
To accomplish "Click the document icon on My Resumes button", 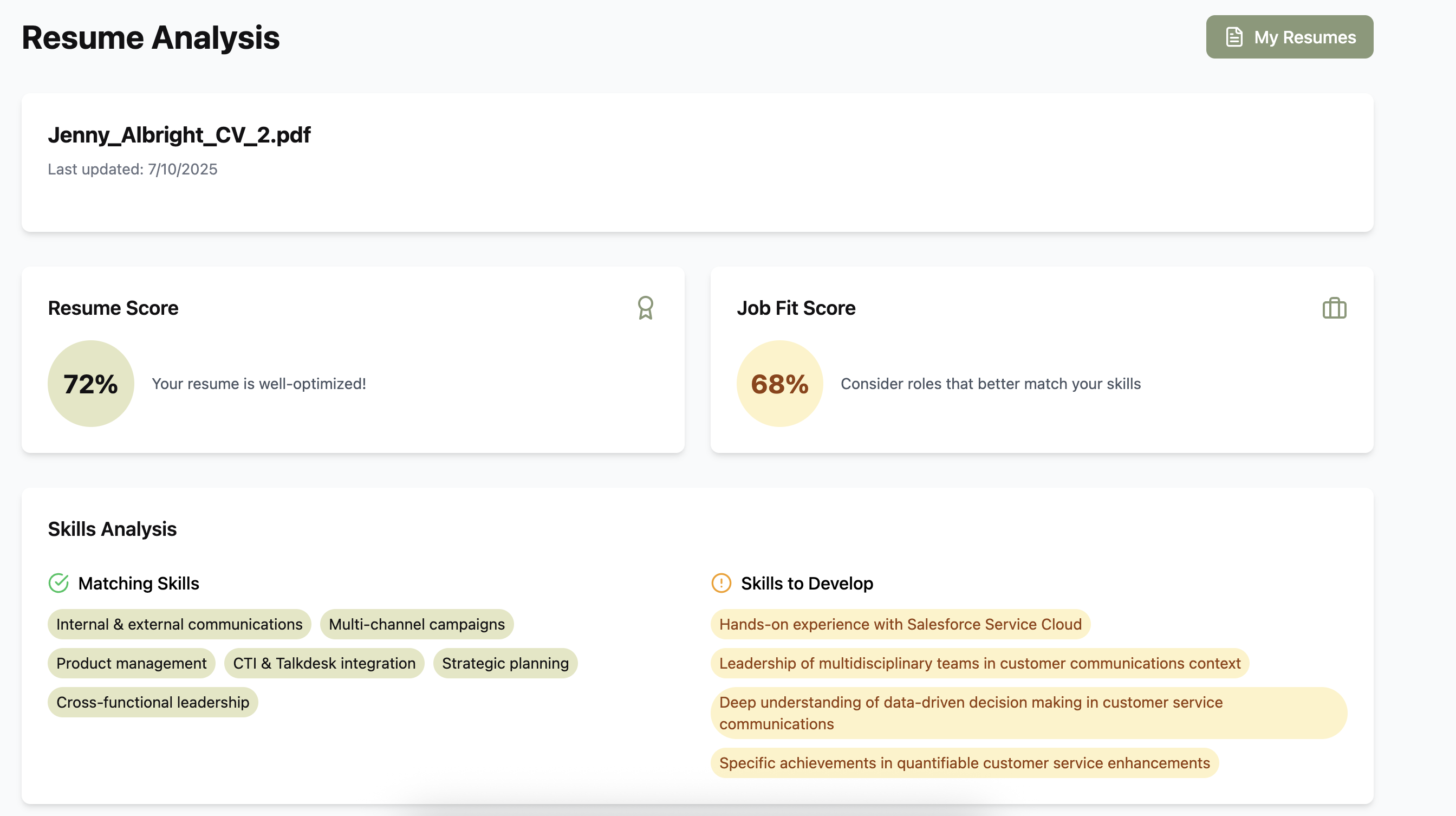I will click(x=1234, y=37).
